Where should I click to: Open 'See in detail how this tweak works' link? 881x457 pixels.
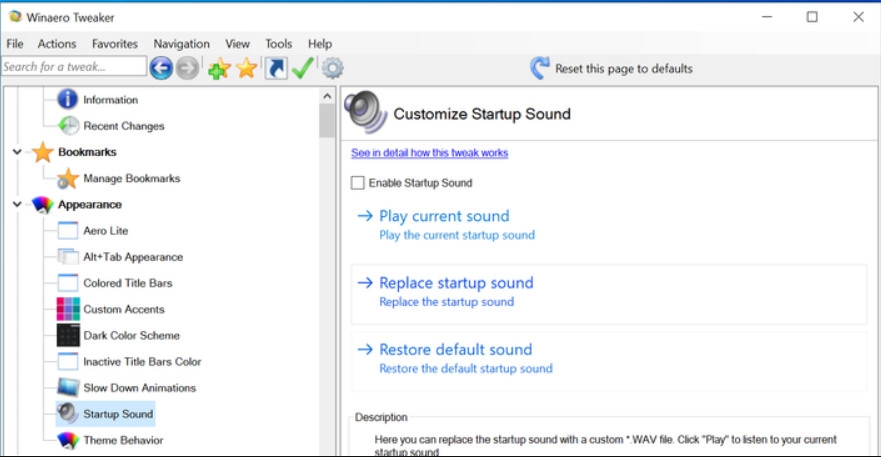click(x=429, y=153)
